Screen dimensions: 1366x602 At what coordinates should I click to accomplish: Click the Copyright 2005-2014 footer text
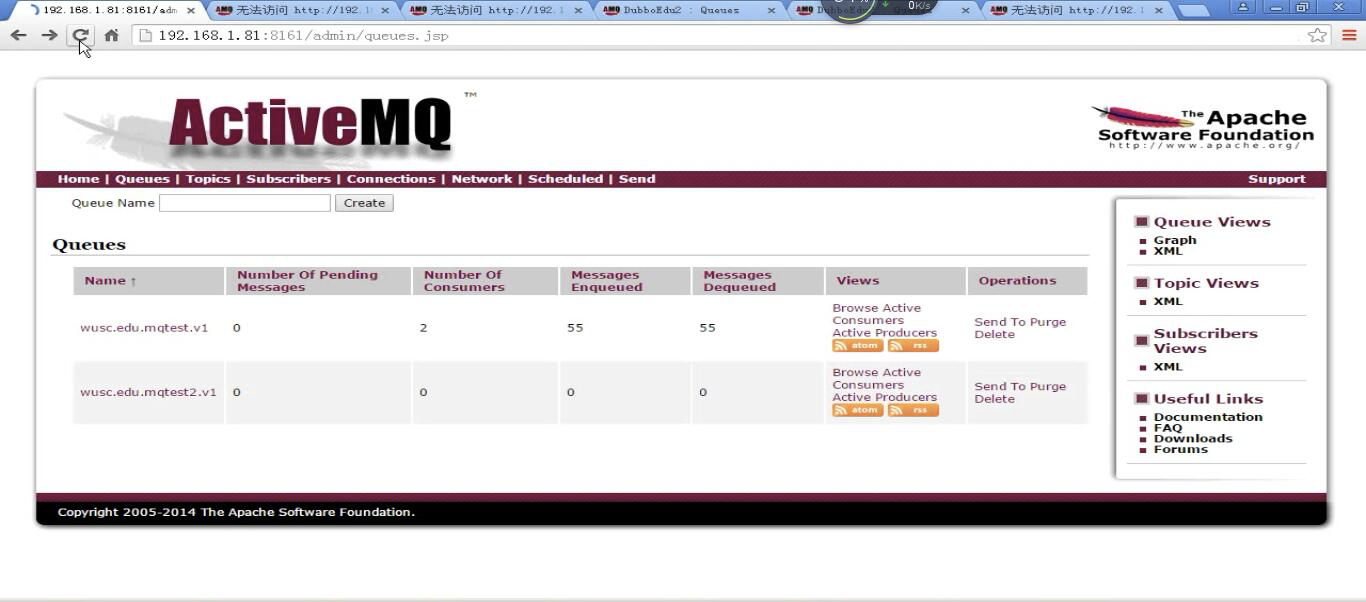pos(236,512)
